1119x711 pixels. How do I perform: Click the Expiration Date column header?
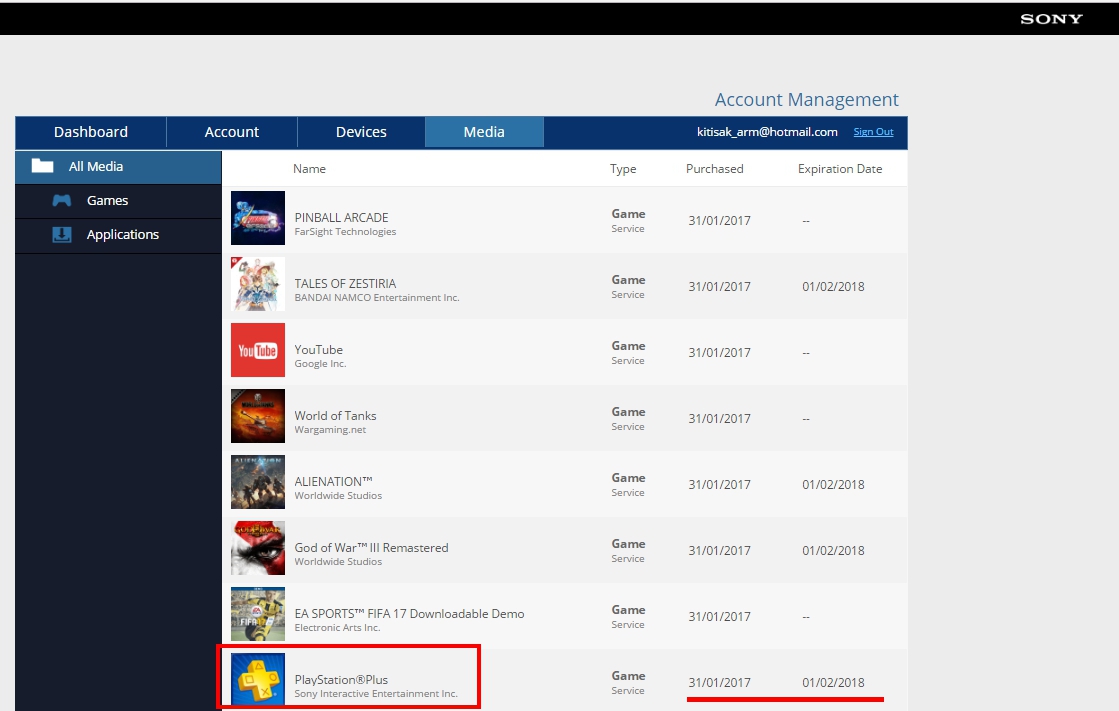click(x=840, y=169)
